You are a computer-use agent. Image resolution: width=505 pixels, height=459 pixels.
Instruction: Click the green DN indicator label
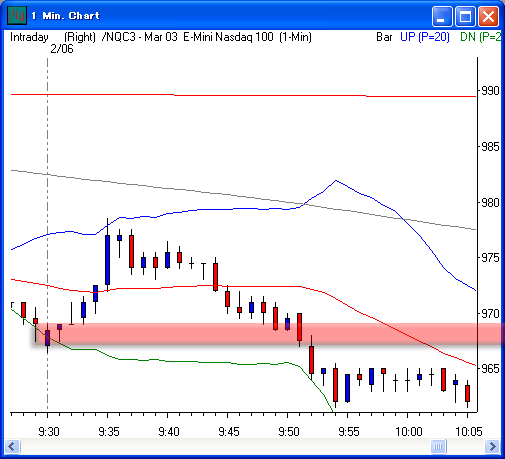pyautogui.click(x=480, y=37)
